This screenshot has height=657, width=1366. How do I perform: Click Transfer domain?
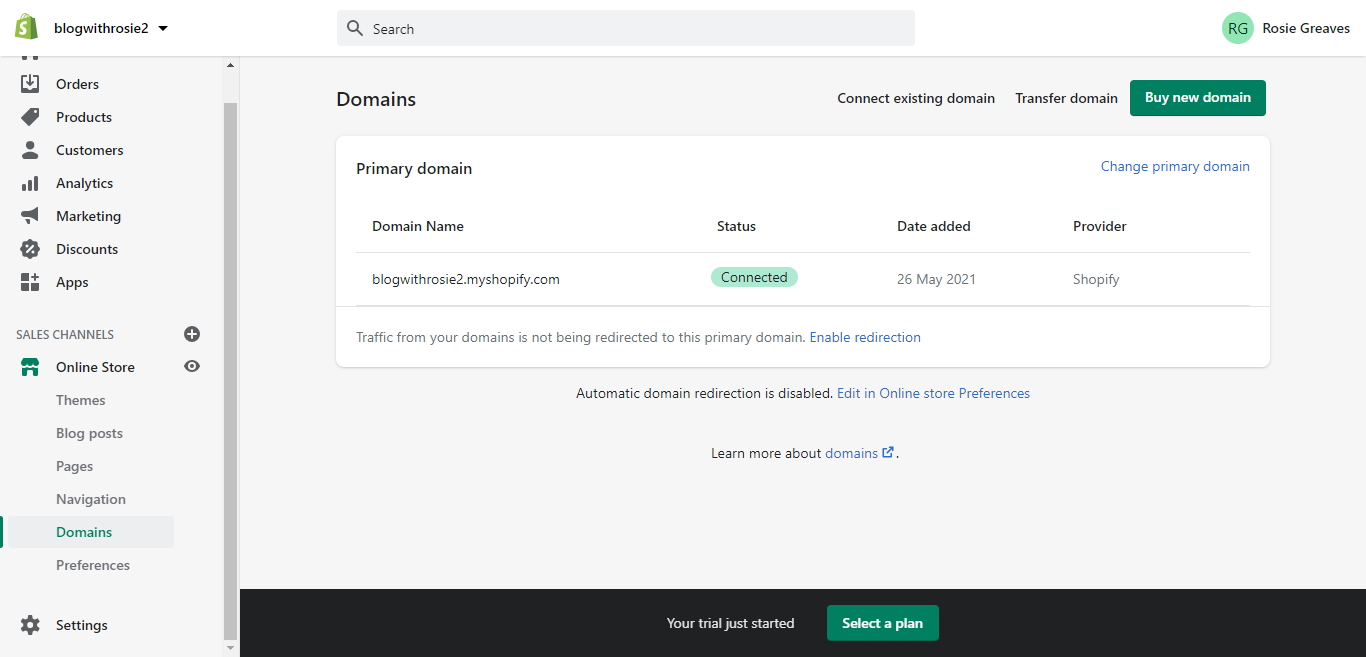(1066, 98)
